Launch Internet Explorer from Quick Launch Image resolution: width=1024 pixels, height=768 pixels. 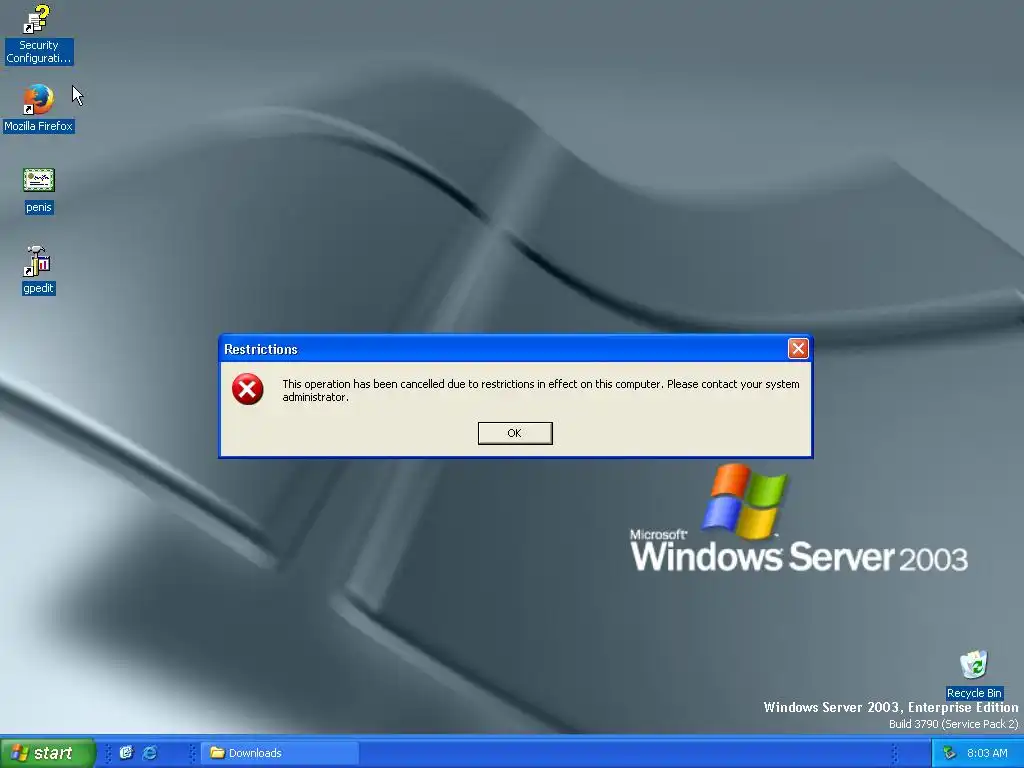coord(150,753)
